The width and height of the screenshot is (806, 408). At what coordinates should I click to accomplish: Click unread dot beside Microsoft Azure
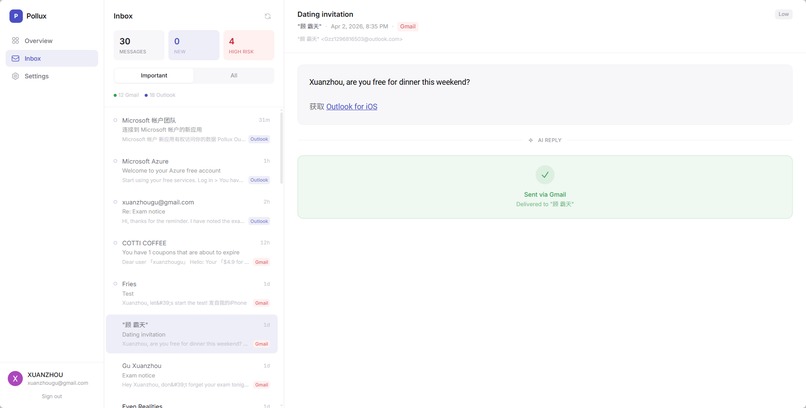click(x=115, y=161)
